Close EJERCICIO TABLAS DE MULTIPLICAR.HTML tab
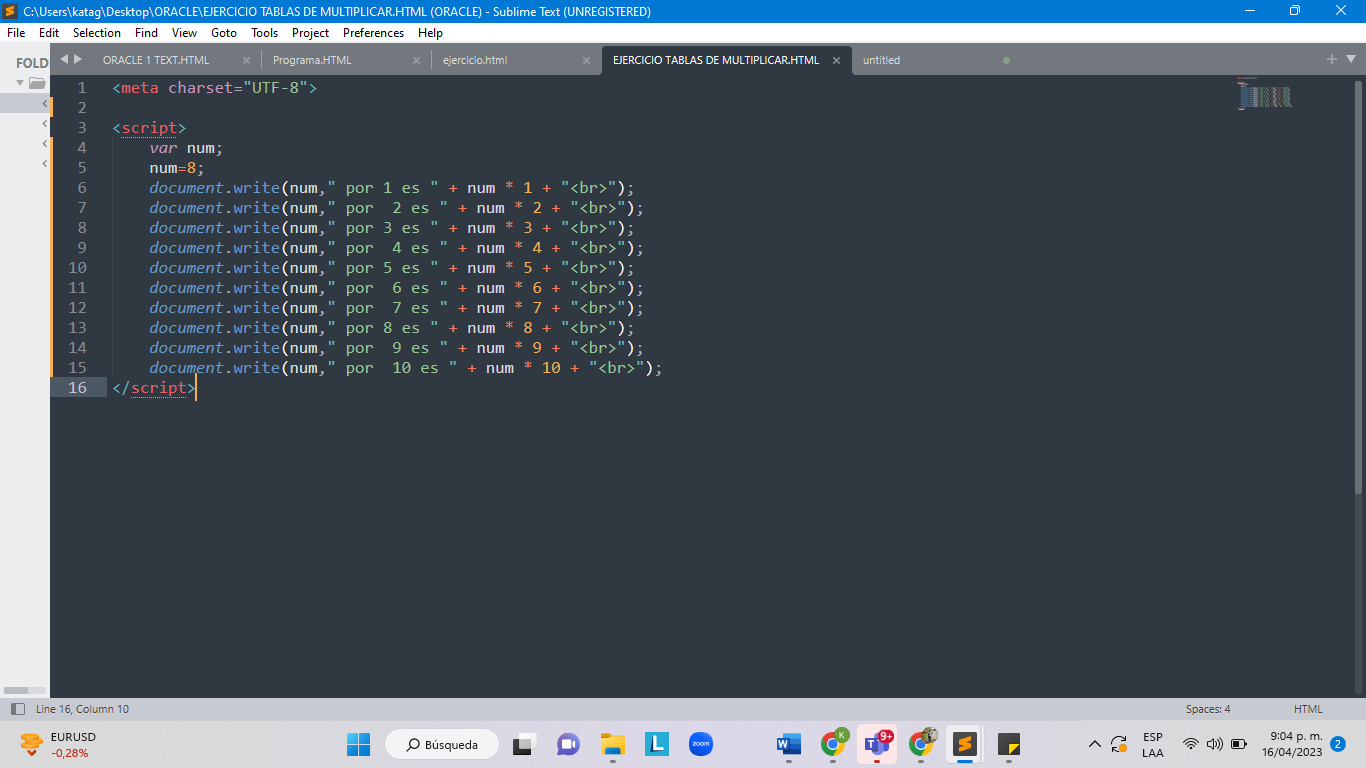Screen dimensions: 1366x768 (836, 60)
